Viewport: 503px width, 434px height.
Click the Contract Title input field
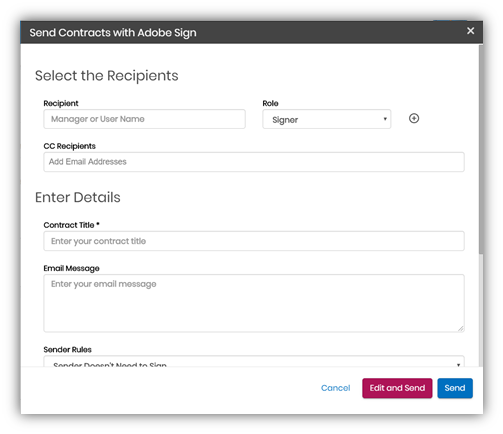pos(254,241)
